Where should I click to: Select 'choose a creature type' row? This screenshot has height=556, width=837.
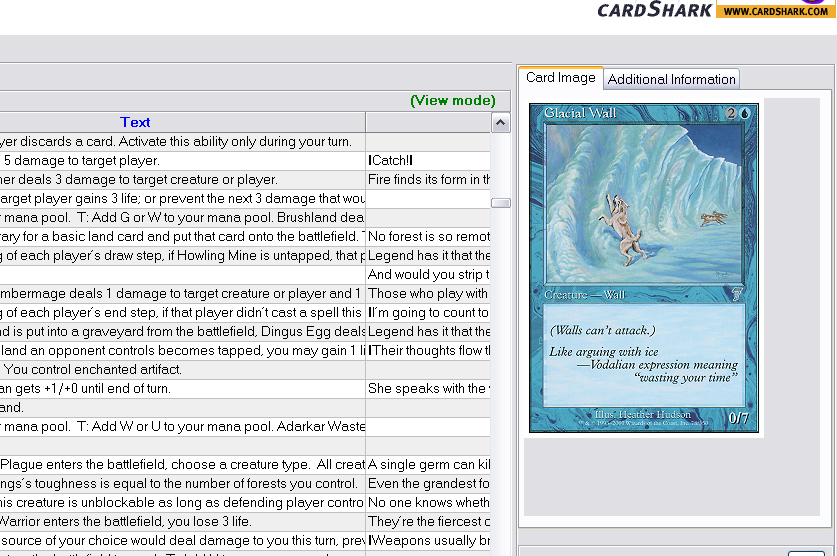click(x=183, y=465)
